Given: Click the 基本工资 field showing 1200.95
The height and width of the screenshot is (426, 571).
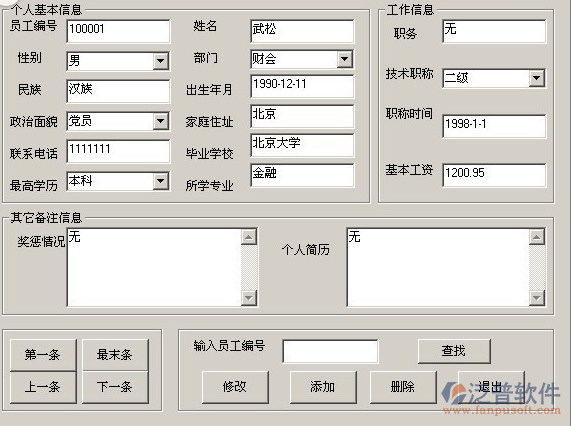Looking at the screenshot, I should pyautogui.click(x=494, y=175).
